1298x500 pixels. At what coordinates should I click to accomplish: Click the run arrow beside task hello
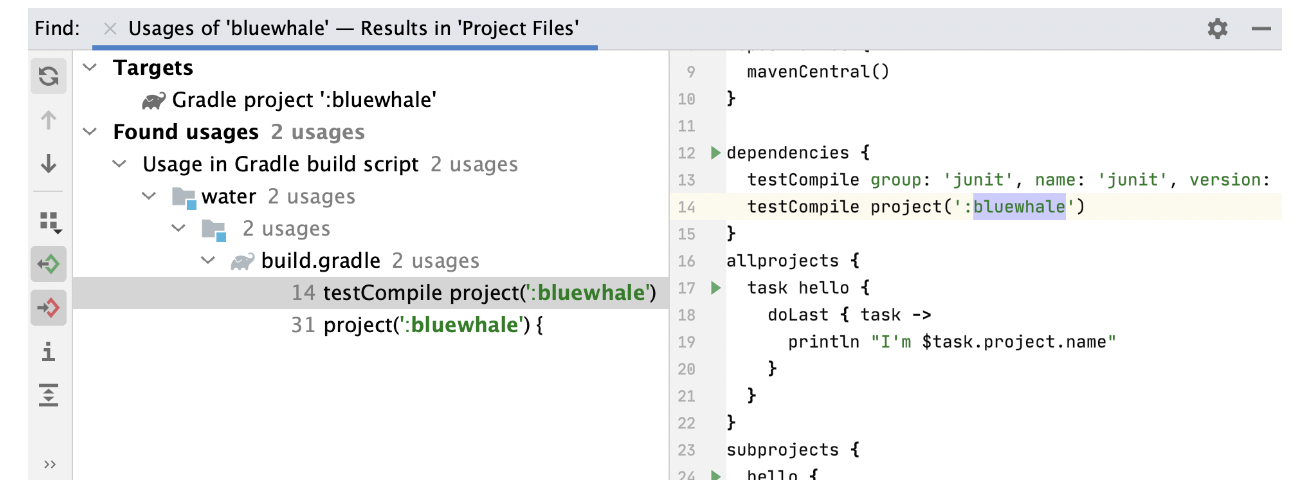click(714, 288)
